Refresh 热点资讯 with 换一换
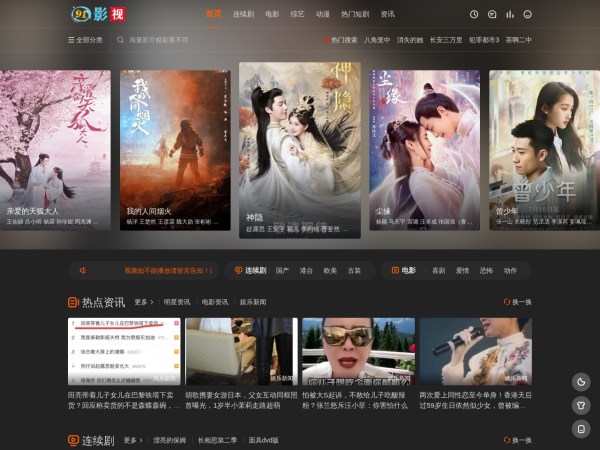Viewport: 600px width, 450px height. 517,302
